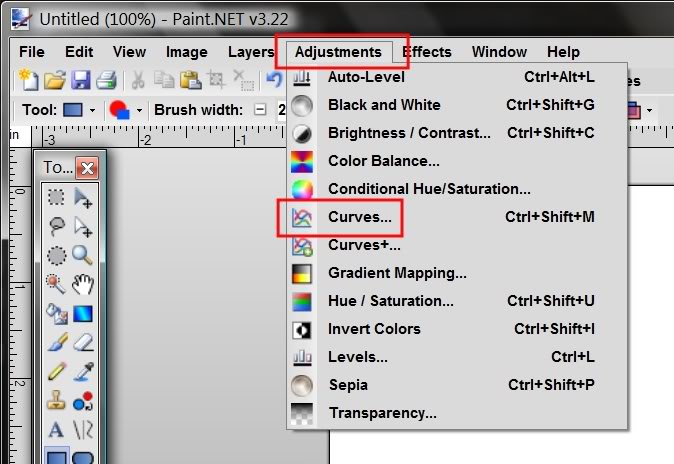Decrease brush width with minus button
Screen dimensions: 674x464
point(260,110)
